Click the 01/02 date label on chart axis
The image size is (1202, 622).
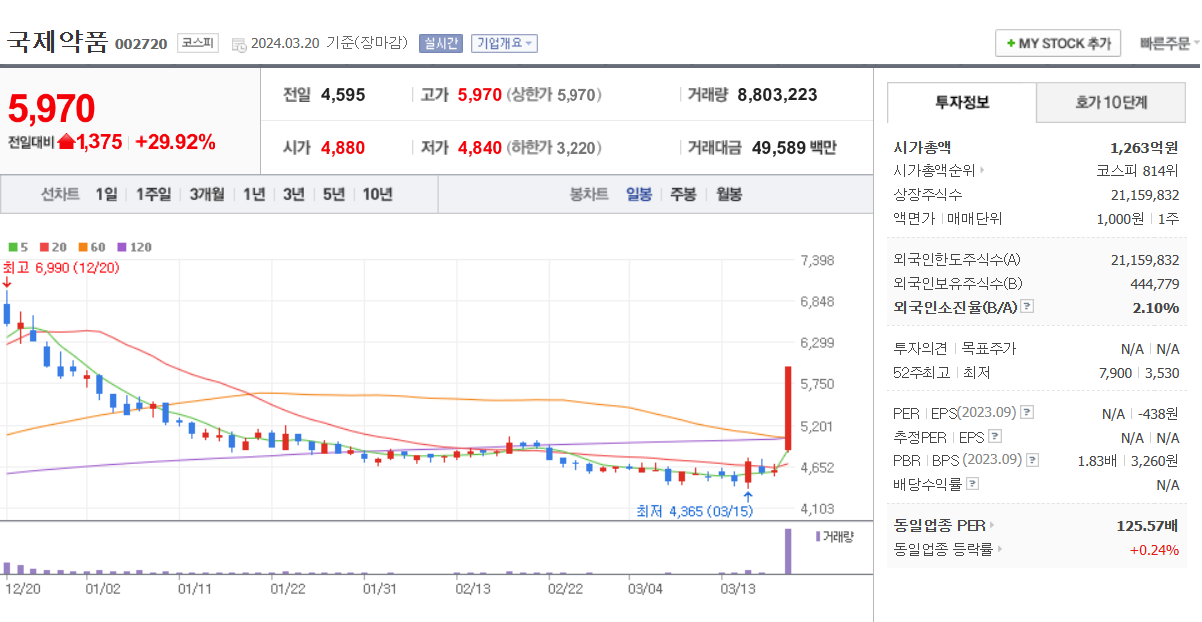point(104,589)
